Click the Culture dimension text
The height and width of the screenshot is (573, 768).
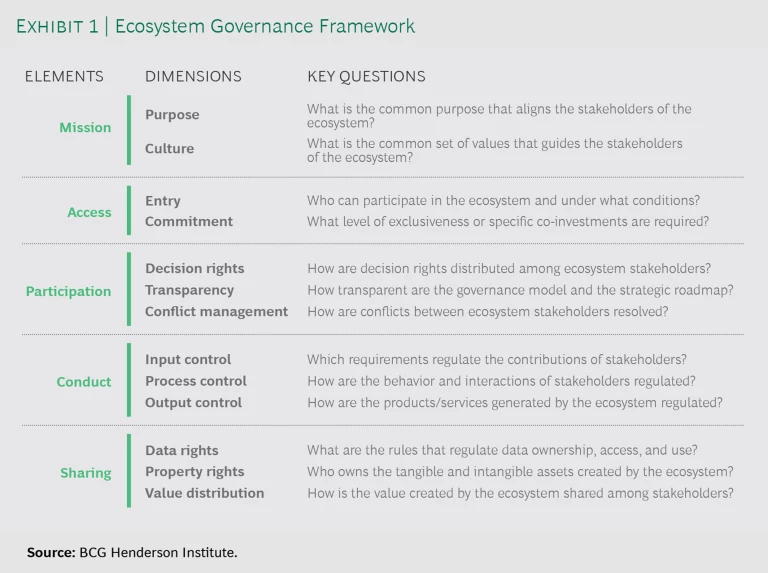(170, 148)
